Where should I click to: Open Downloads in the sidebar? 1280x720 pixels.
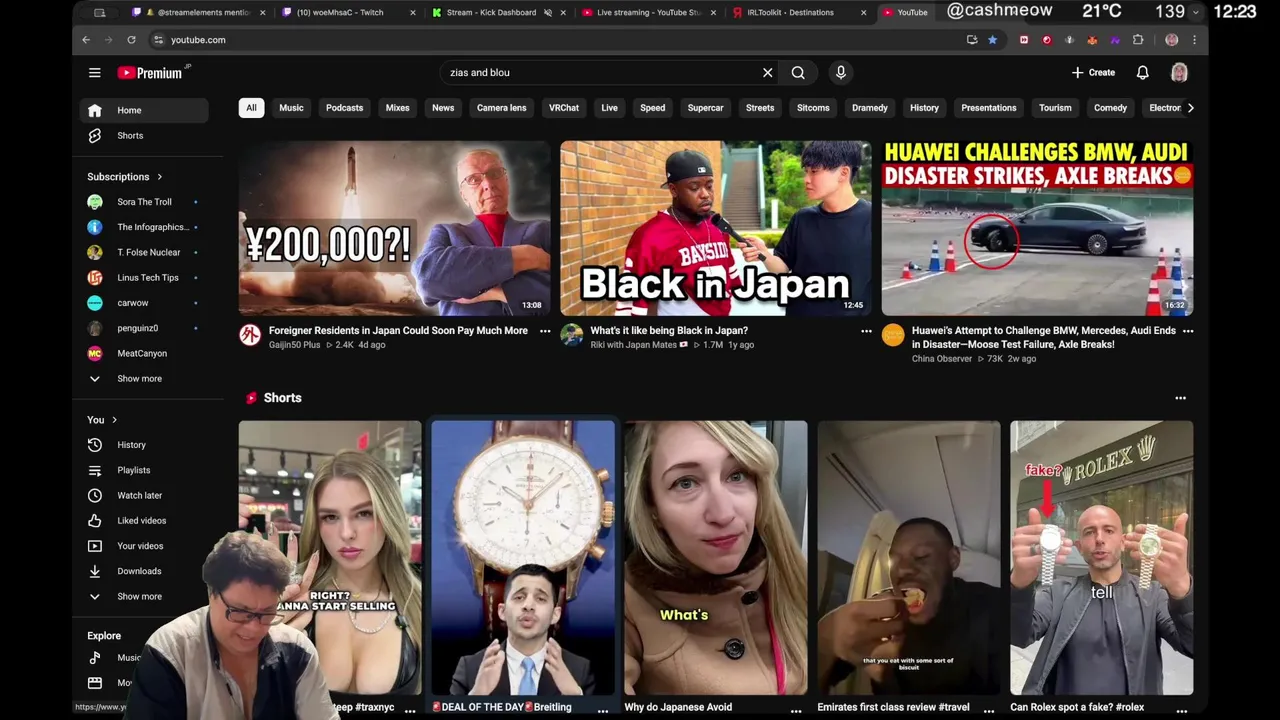(144, 571)
